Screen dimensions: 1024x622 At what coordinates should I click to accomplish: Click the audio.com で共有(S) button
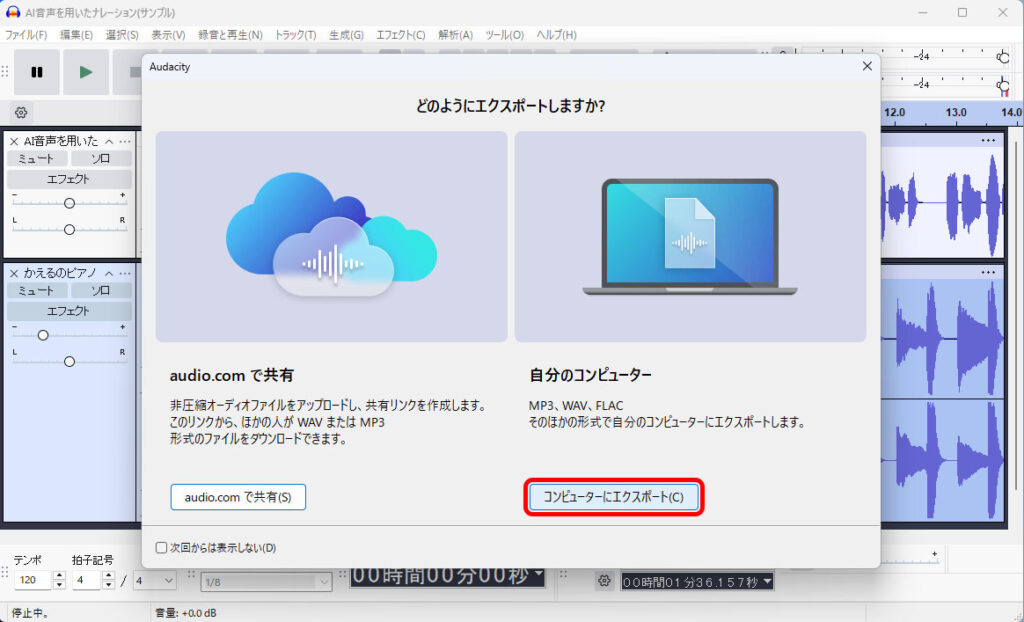(238, 497)
